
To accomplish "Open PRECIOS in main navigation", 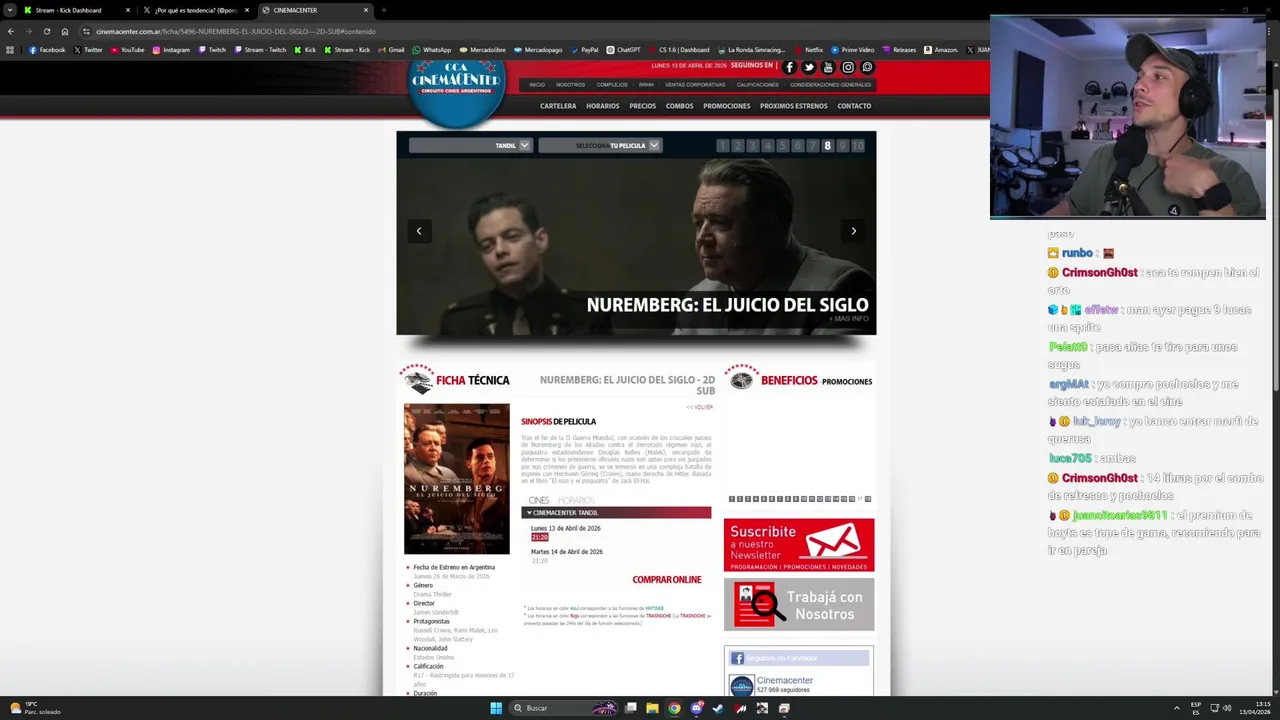I will coord(643,106).
